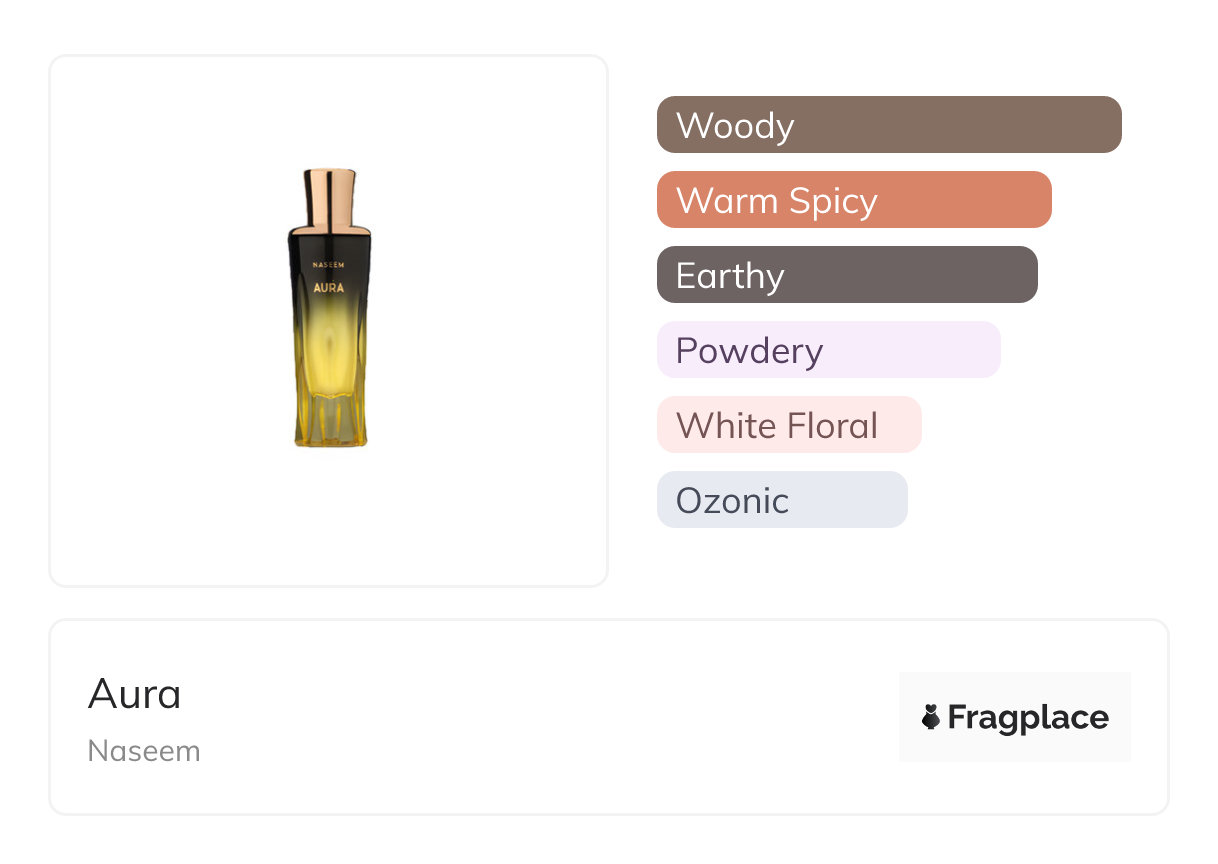Image resolution: width=1218 pixels, height=864 pixels.
Task: Click the word Floral in the pink bar
Action: [x=831, y=426]
